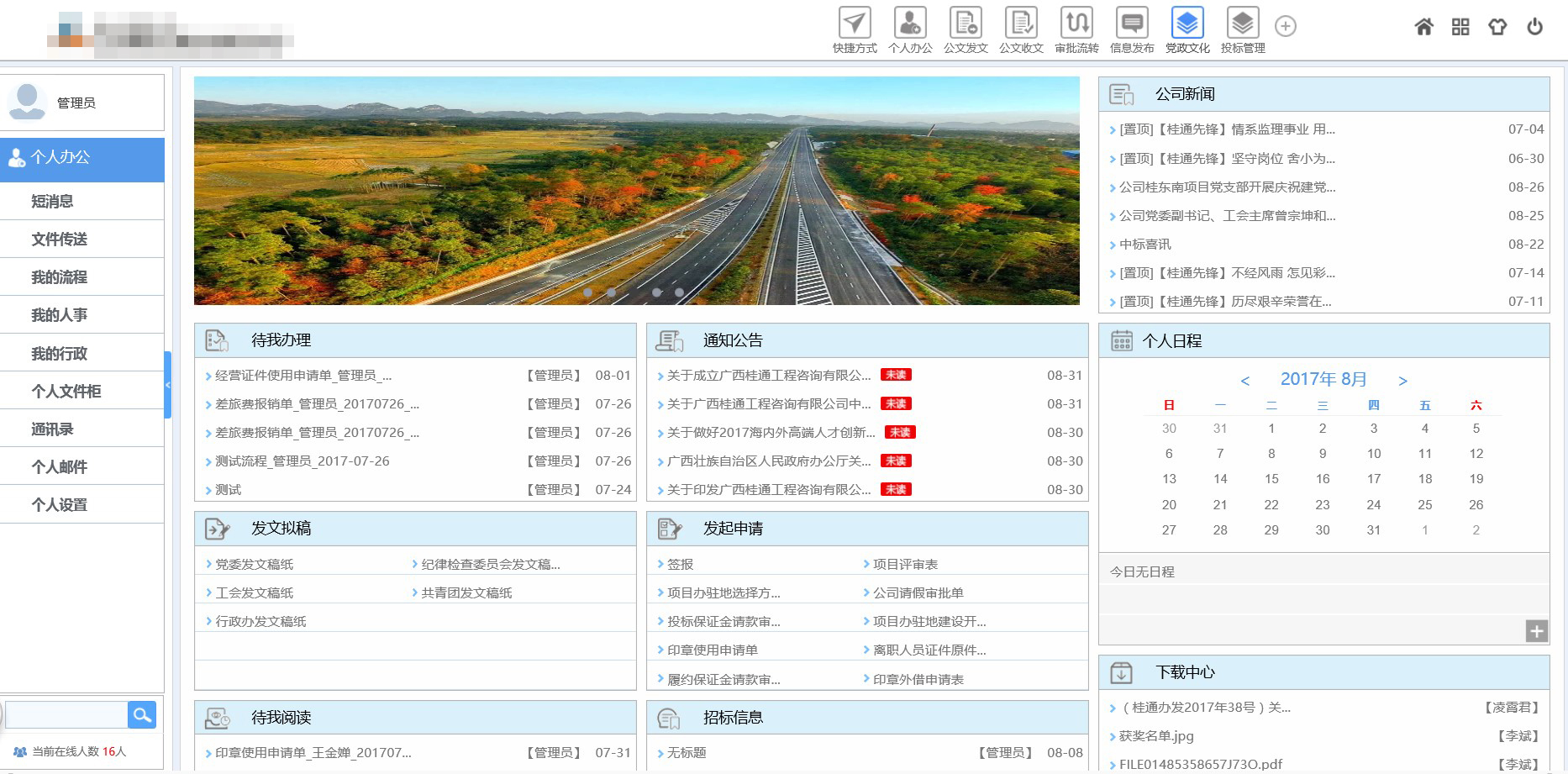Open 公司请假审批单 application form
1568x774 pixels.
tap(918, 593)
